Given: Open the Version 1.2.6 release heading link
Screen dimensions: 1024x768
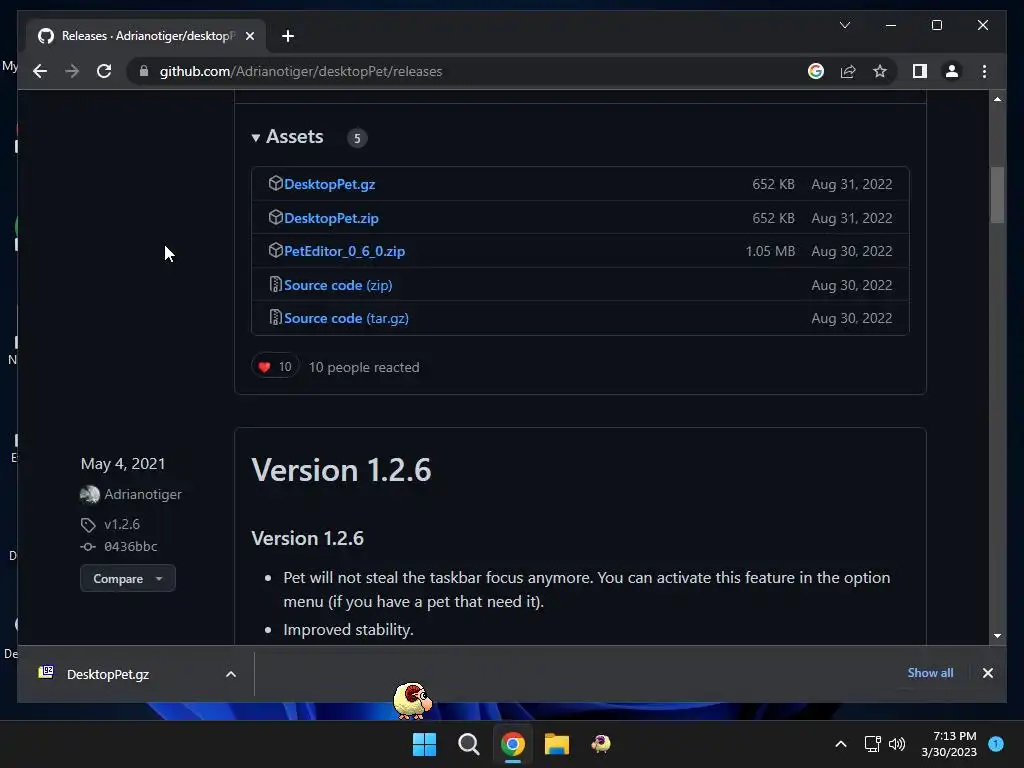Looking at the screenshot, I should pos(341,470).
